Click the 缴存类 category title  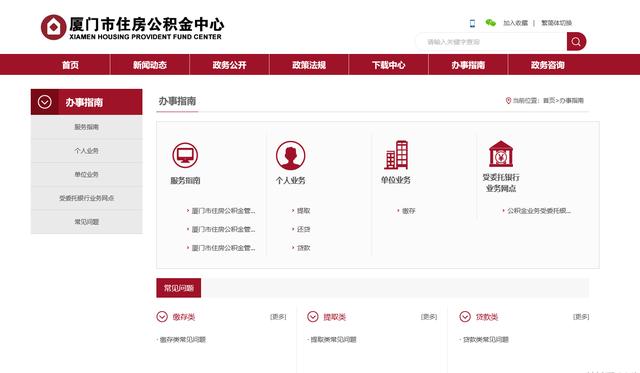click(x=184, y=317)
